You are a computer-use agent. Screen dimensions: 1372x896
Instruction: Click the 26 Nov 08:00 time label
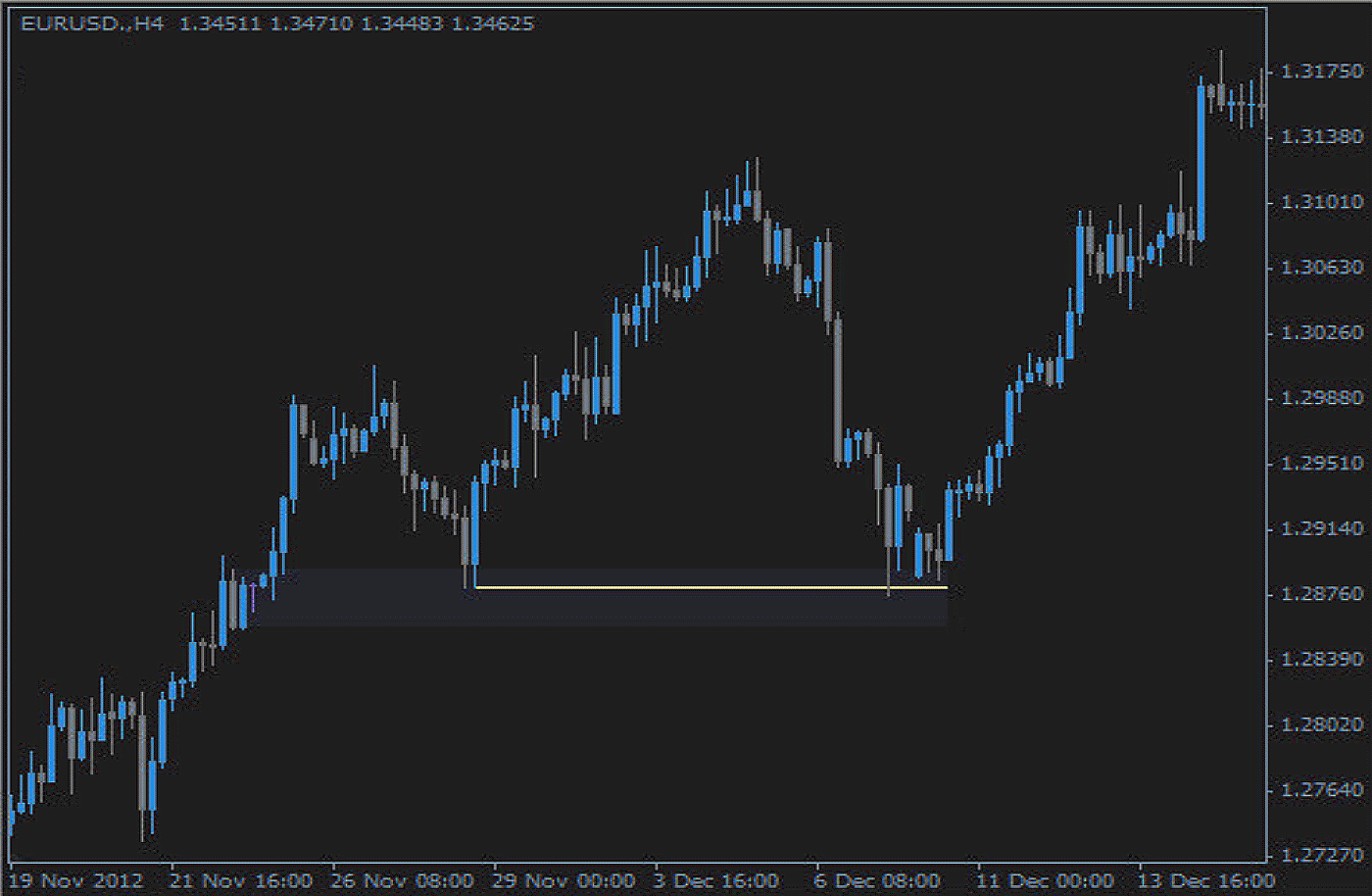pos(402,880)
